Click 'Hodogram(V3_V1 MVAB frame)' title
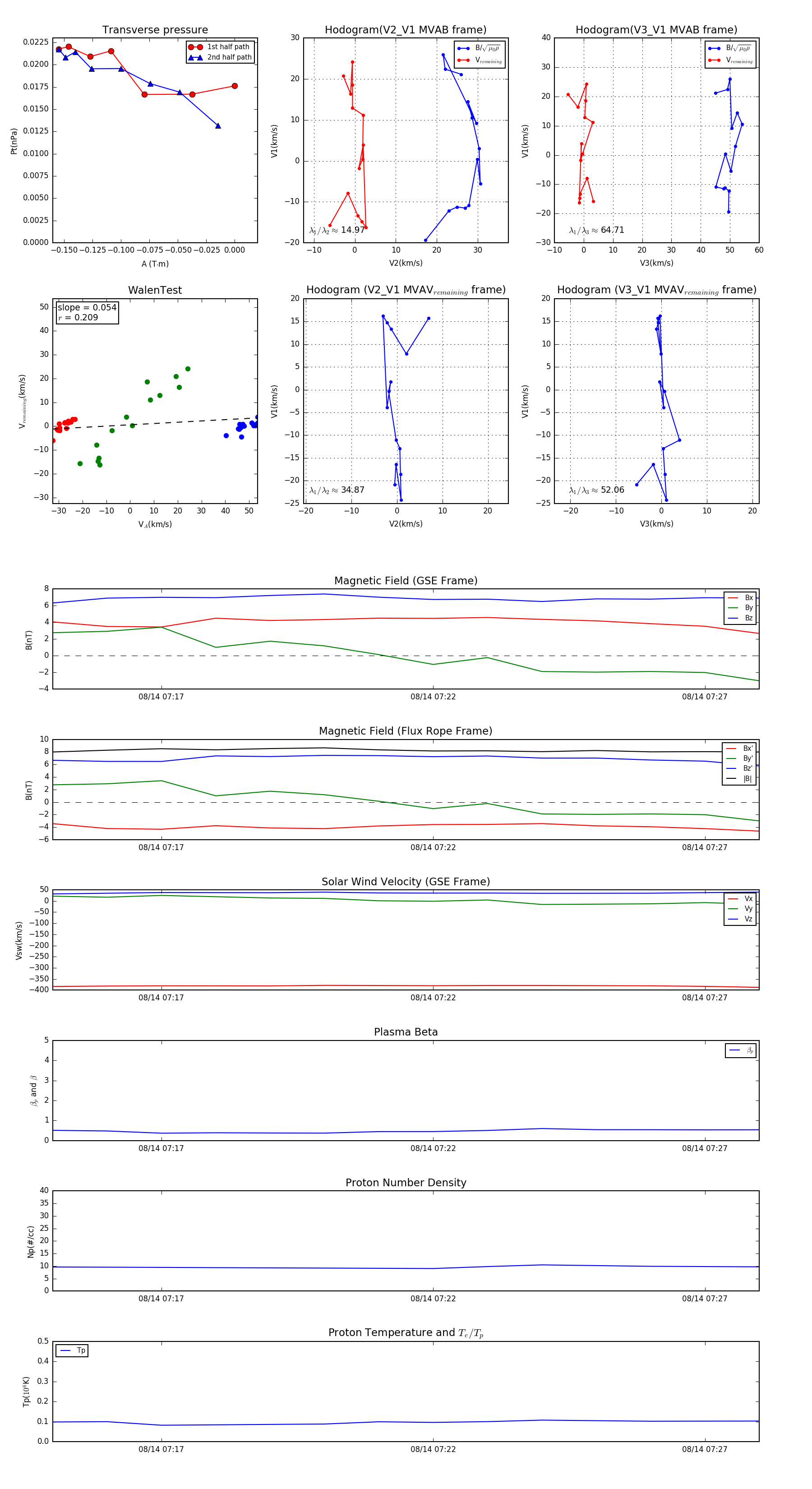 pyautogui.click(x=656, y=30)
